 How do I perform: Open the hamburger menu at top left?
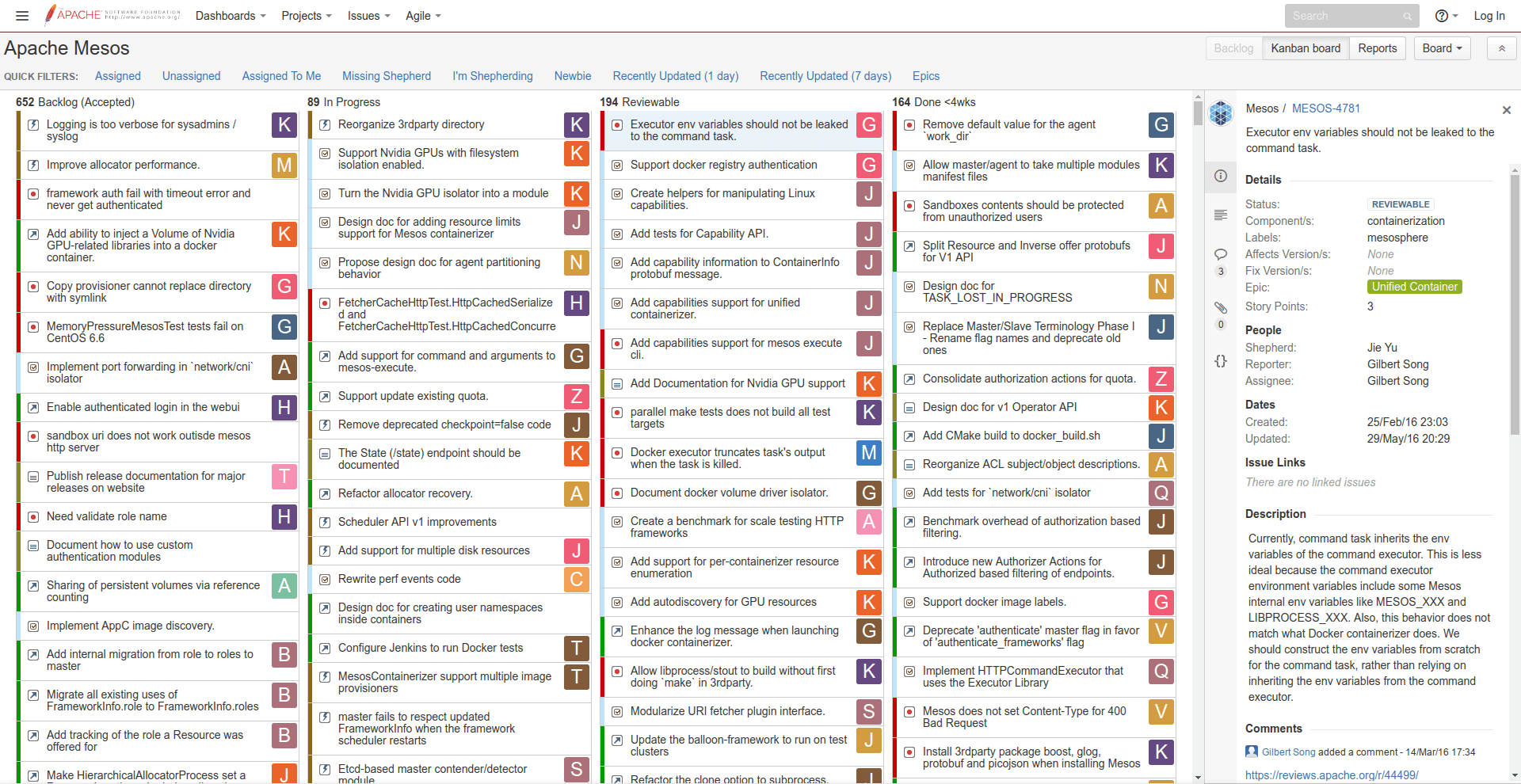tap(21, 15)
